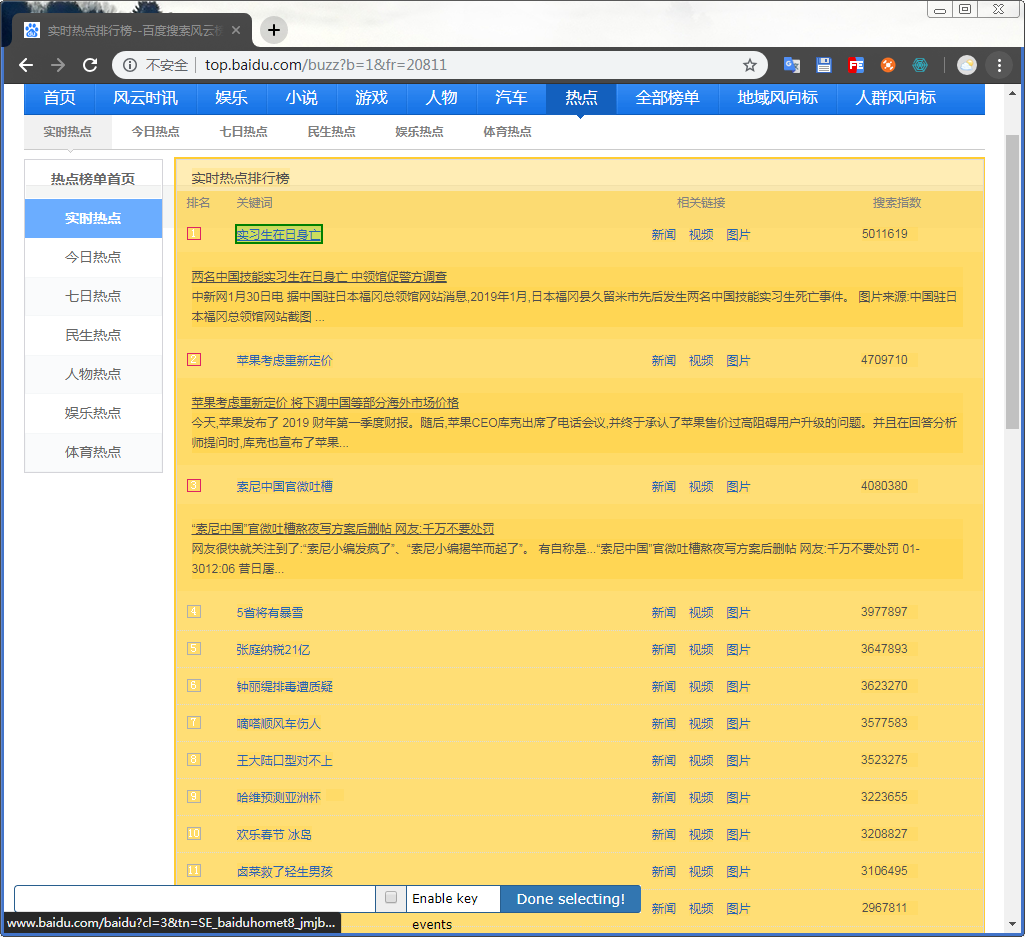
Task: Open 新闻 link for 嘀嗒顺风车伤人
Action: click(664, 724)
